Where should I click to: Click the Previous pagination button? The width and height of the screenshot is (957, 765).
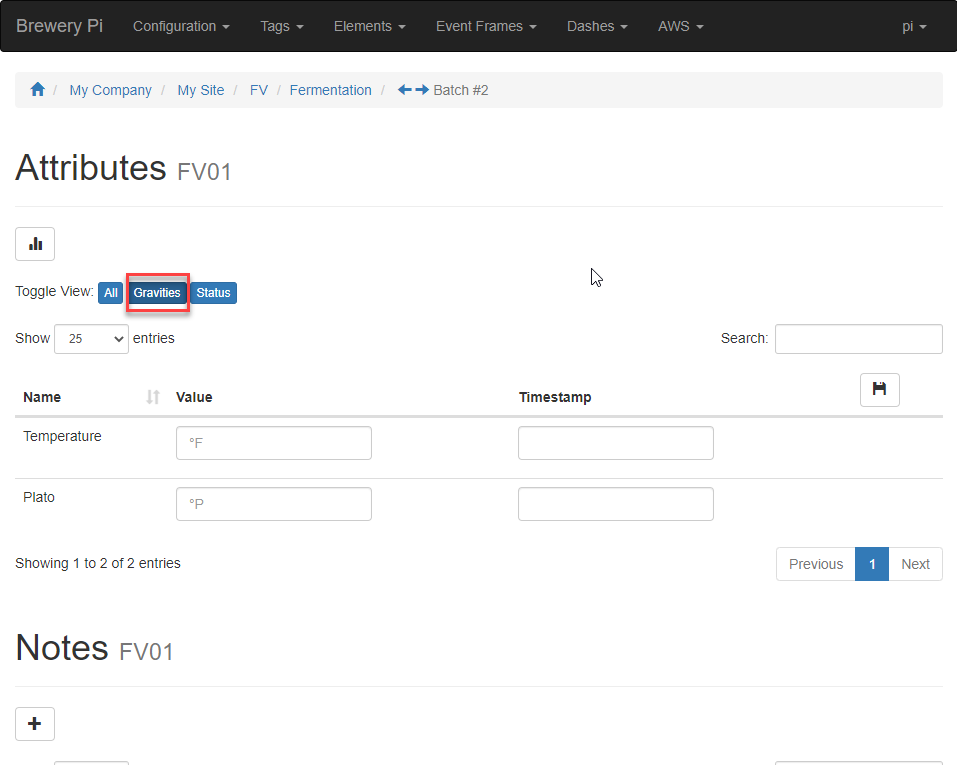(x=816, y=564)
